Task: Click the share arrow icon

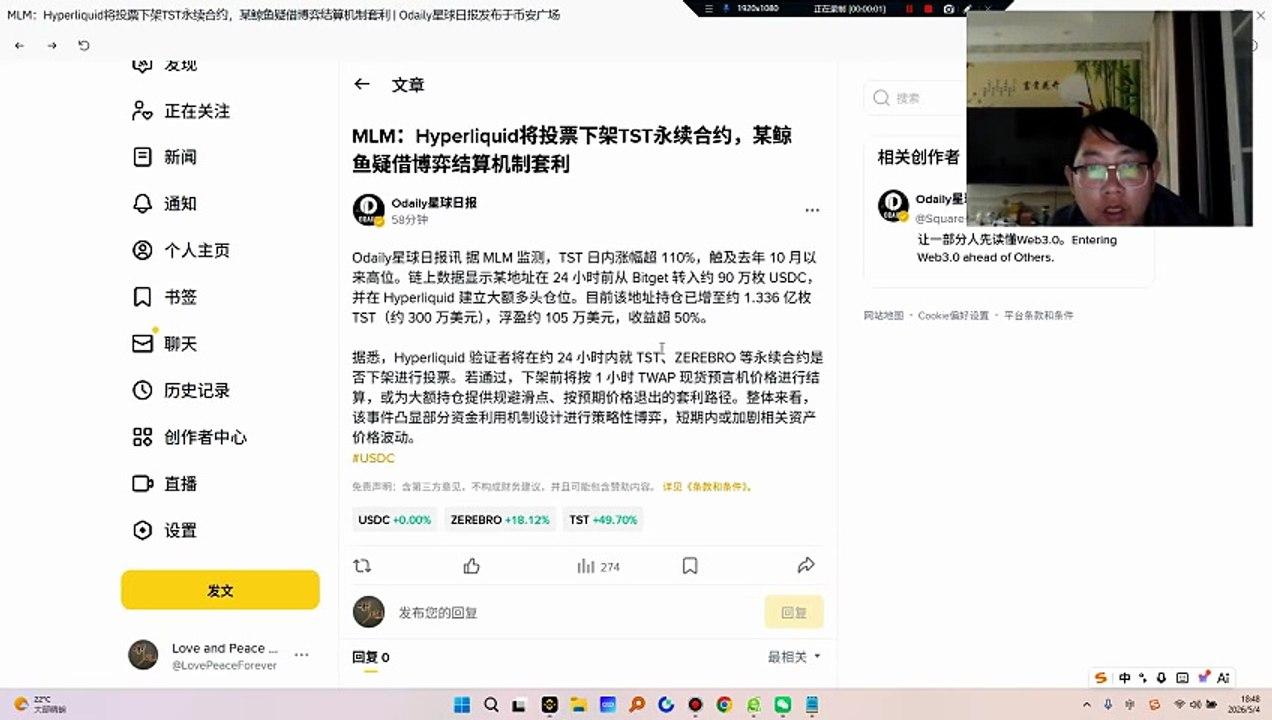Action: coord(806,566)
